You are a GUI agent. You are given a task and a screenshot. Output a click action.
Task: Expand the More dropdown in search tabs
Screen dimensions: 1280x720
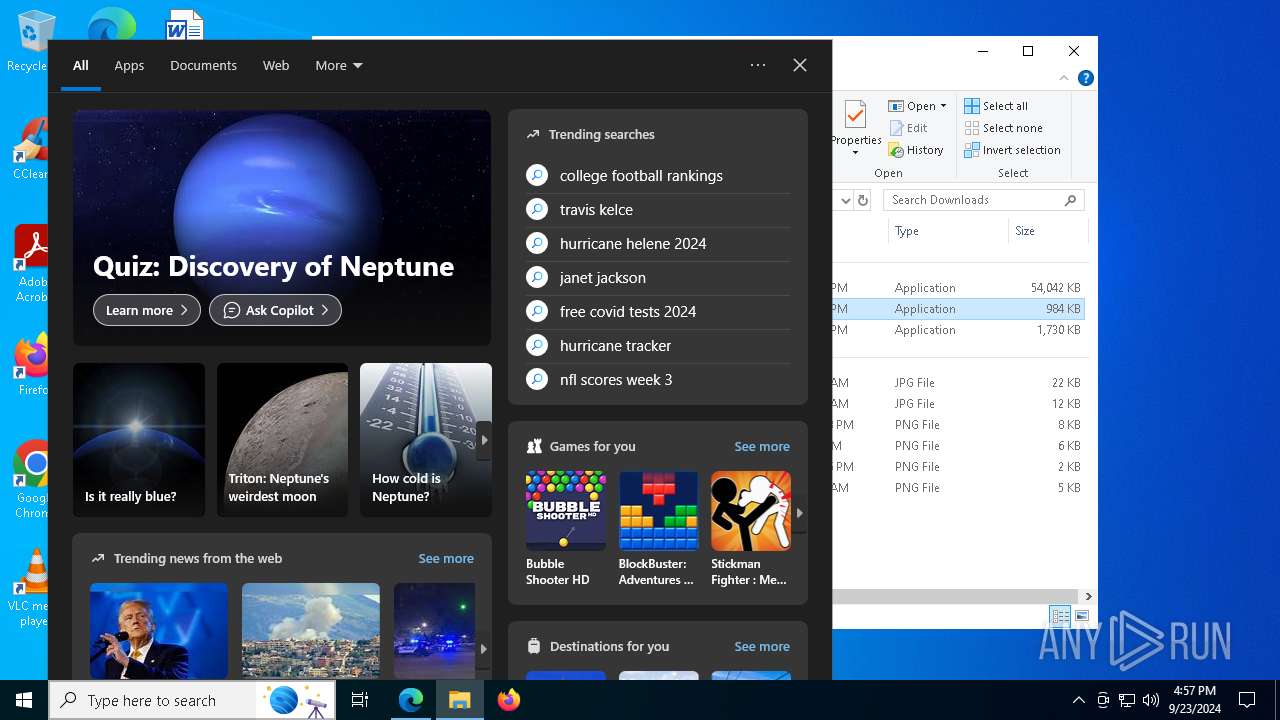(x=339, y=65)
